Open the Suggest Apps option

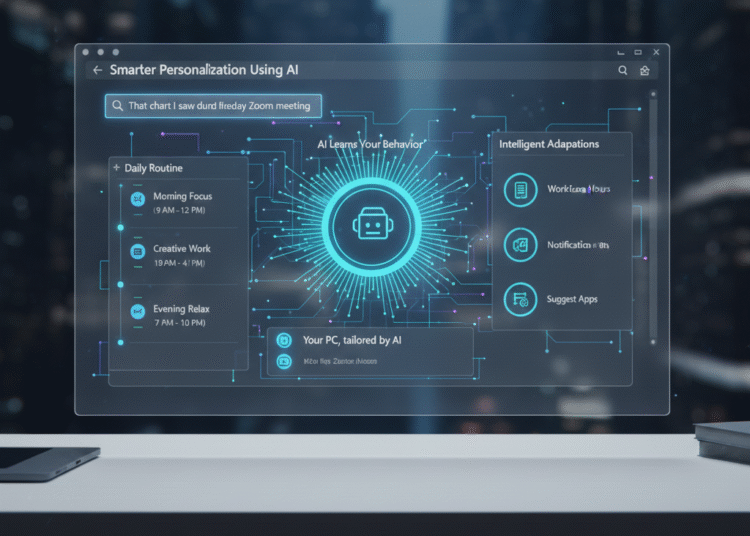[574, 299]
